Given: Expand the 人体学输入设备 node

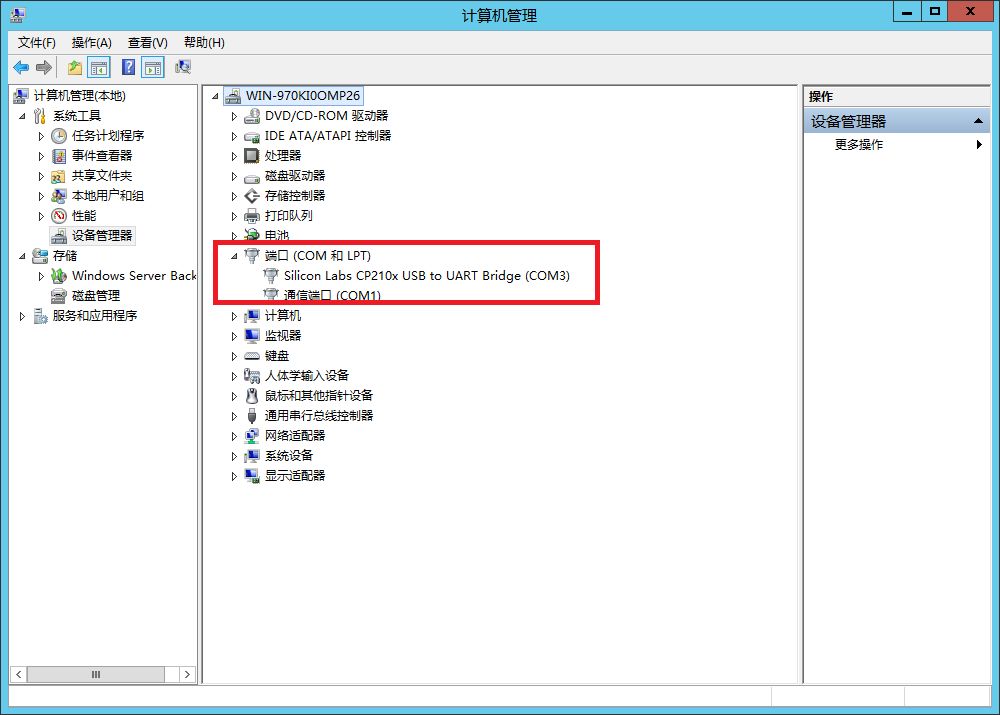Looking at the screenshot, I should pos(234,376).
